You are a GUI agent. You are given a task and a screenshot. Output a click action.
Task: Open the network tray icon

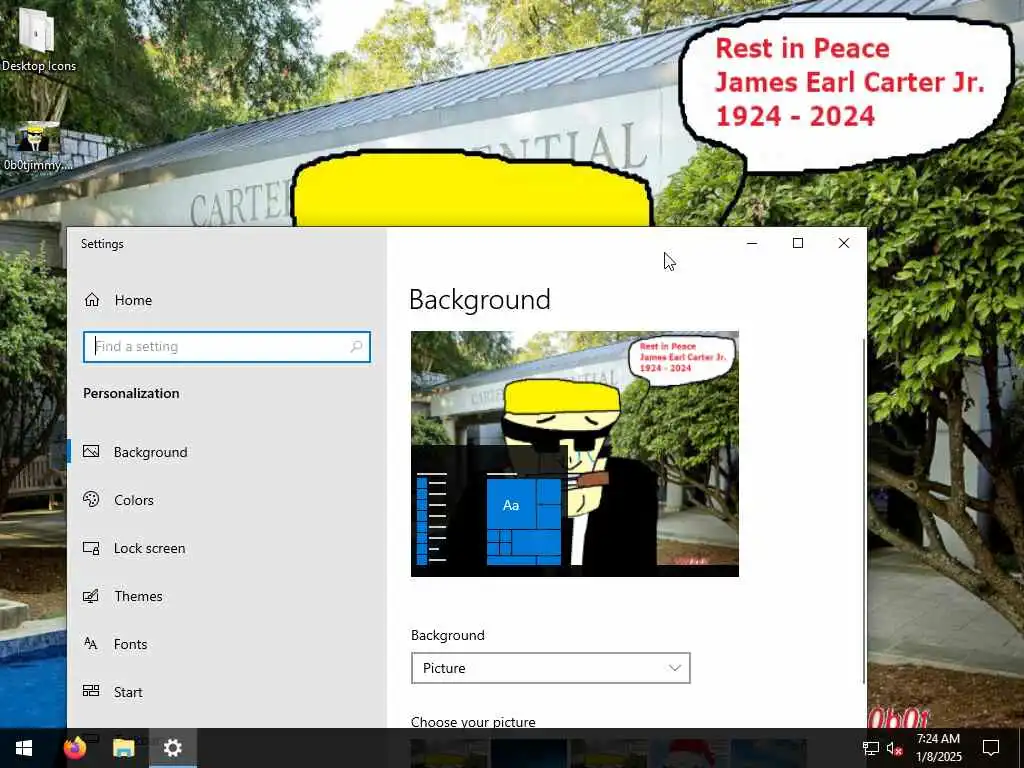[871, 748]
